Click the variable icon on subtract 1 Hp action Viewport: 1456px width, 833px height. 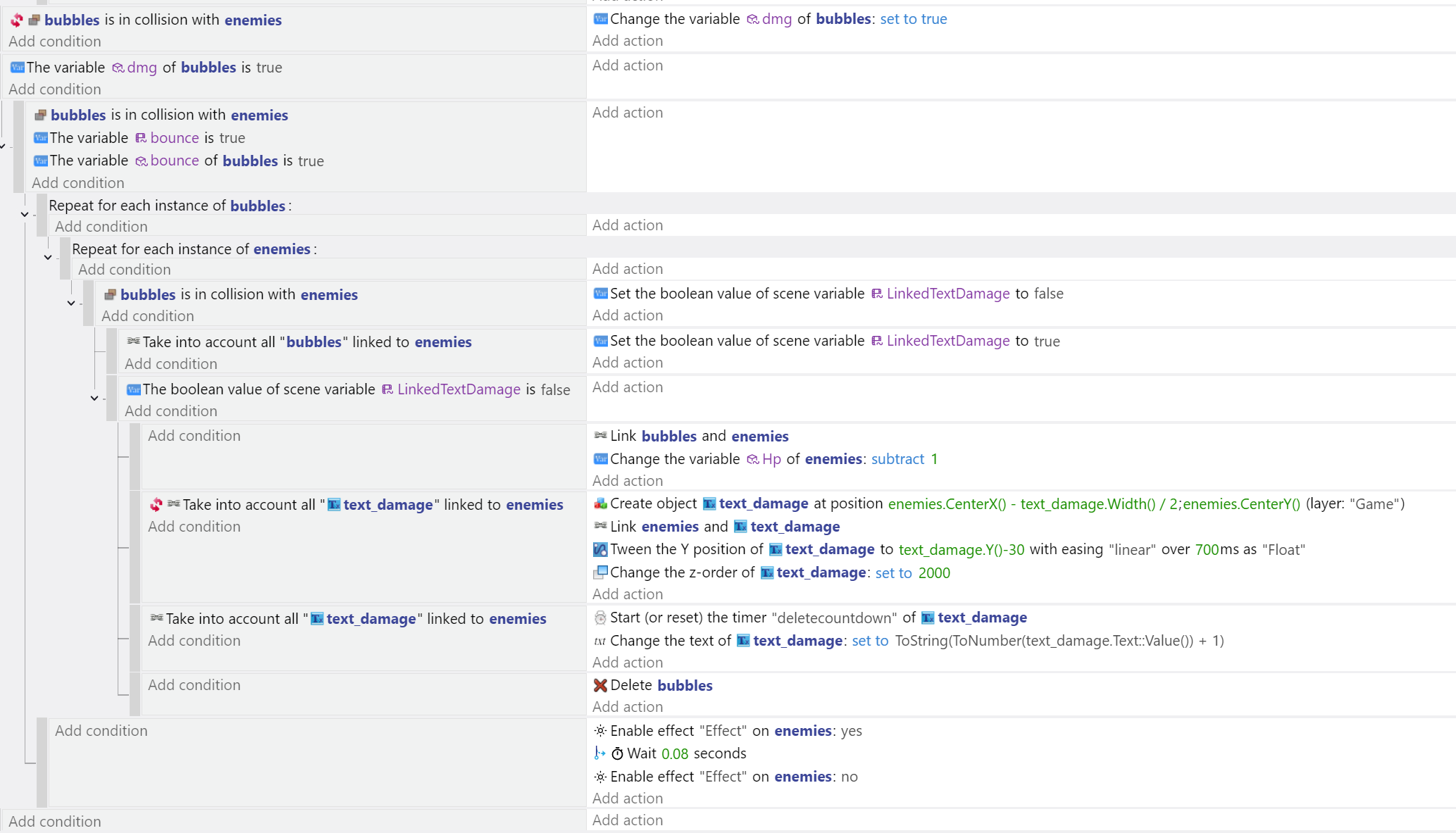pos(600,459)
